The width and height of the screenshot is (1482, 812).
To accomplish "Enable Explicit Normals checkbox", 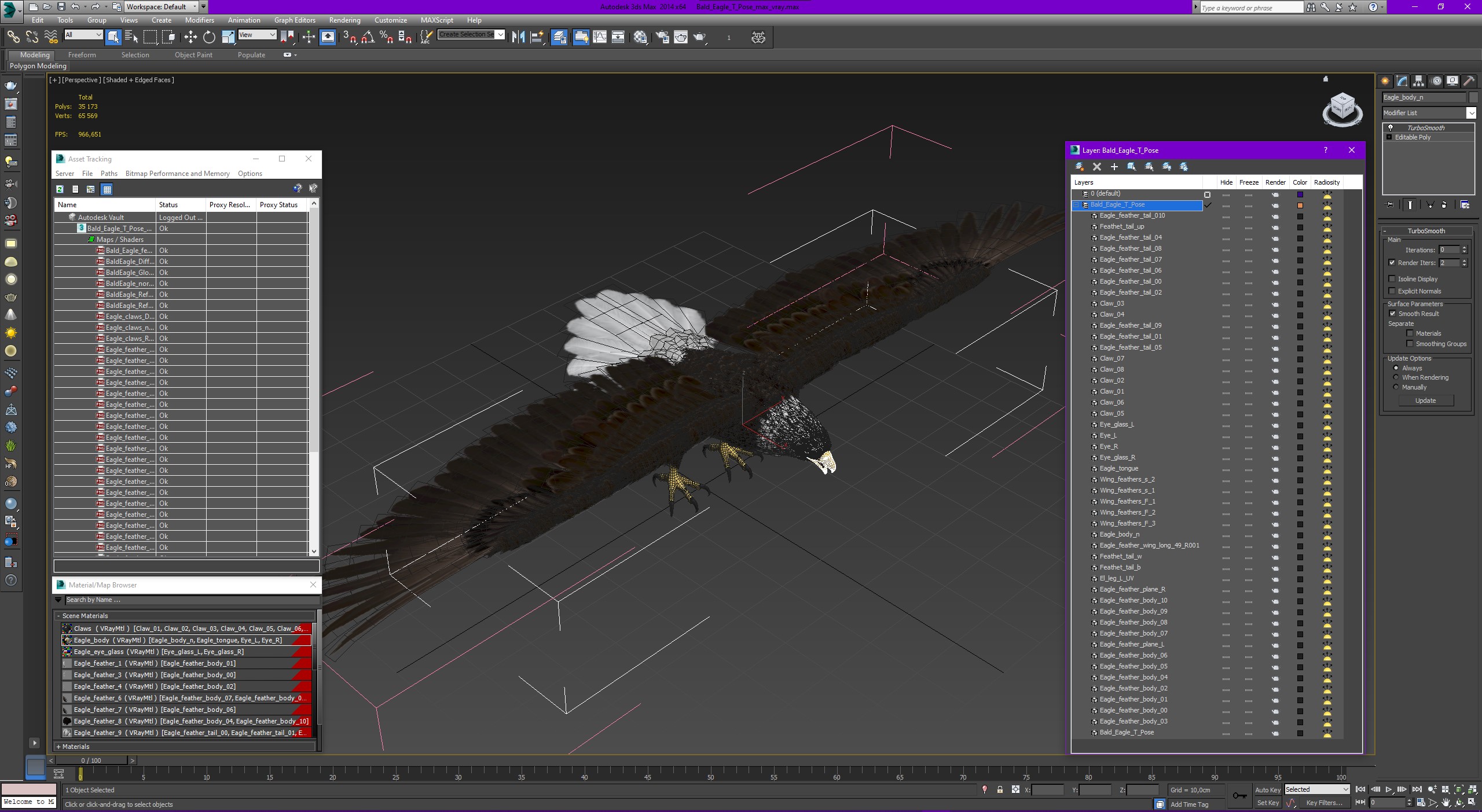I will point(1392,291).
